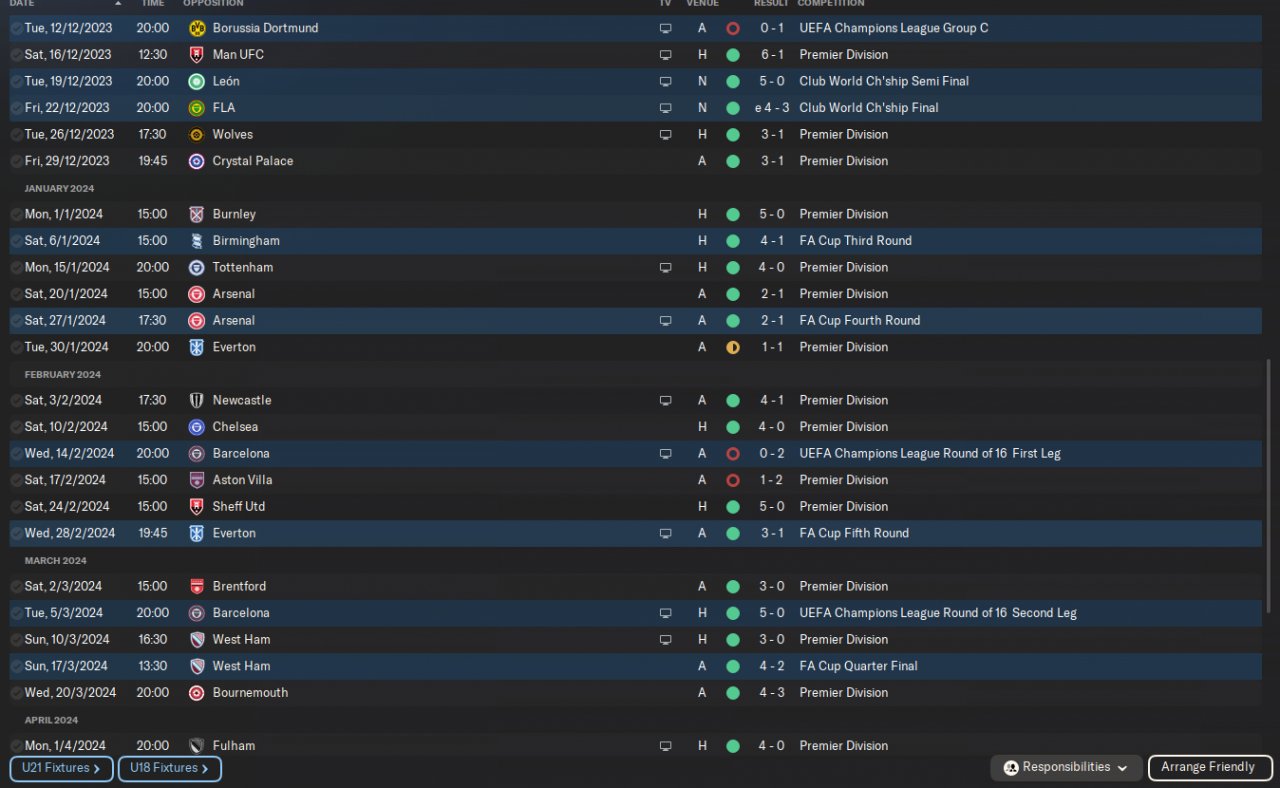Click the TV icon on Newcastle match row
The image size is (1280, 788).
pyautogui.click(x=665, y=401)
